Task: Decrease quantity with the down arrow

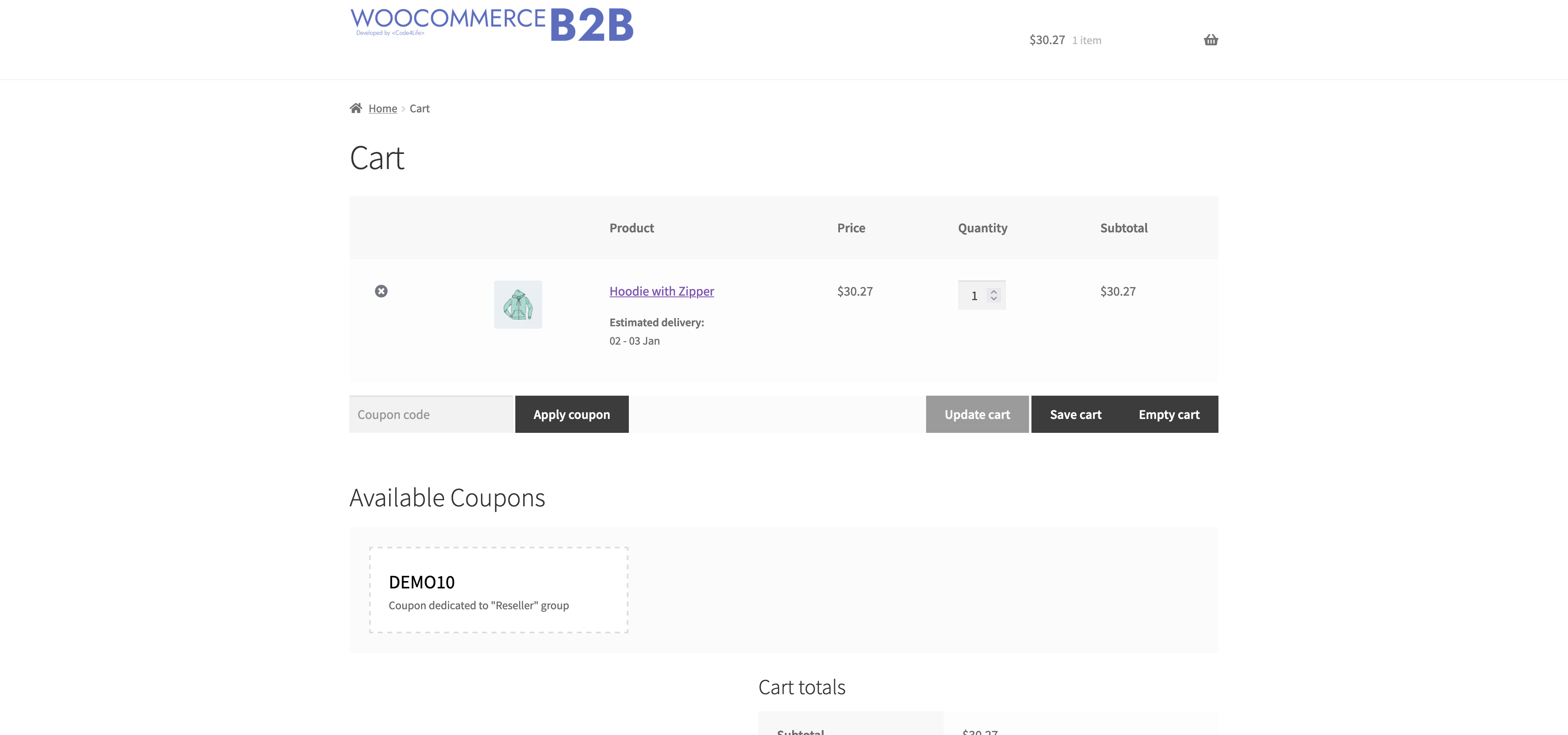Action: coord(994,299)
